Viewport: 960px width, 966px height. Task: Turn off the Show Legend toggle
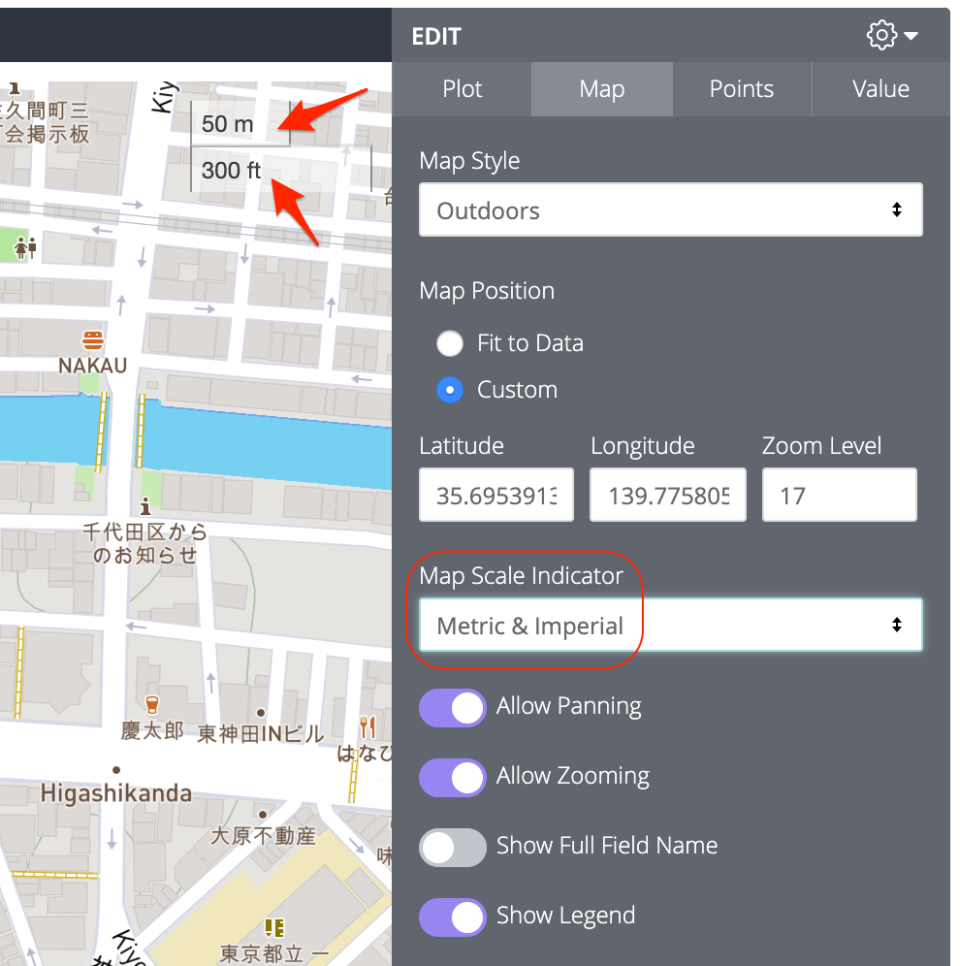click(452, 917)
